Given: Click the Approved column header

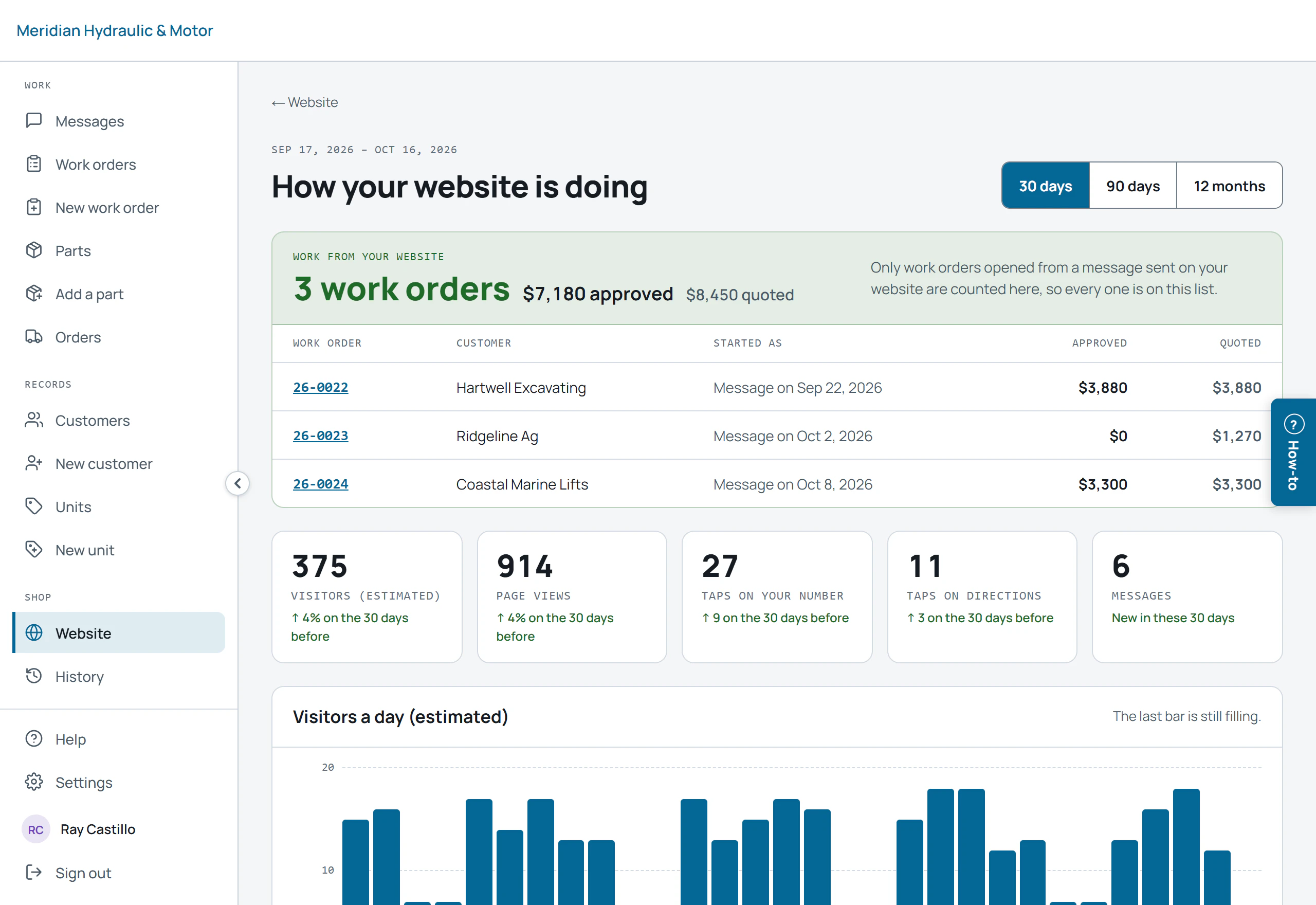Looking at the screenshot, I should tap(1100, 343).
